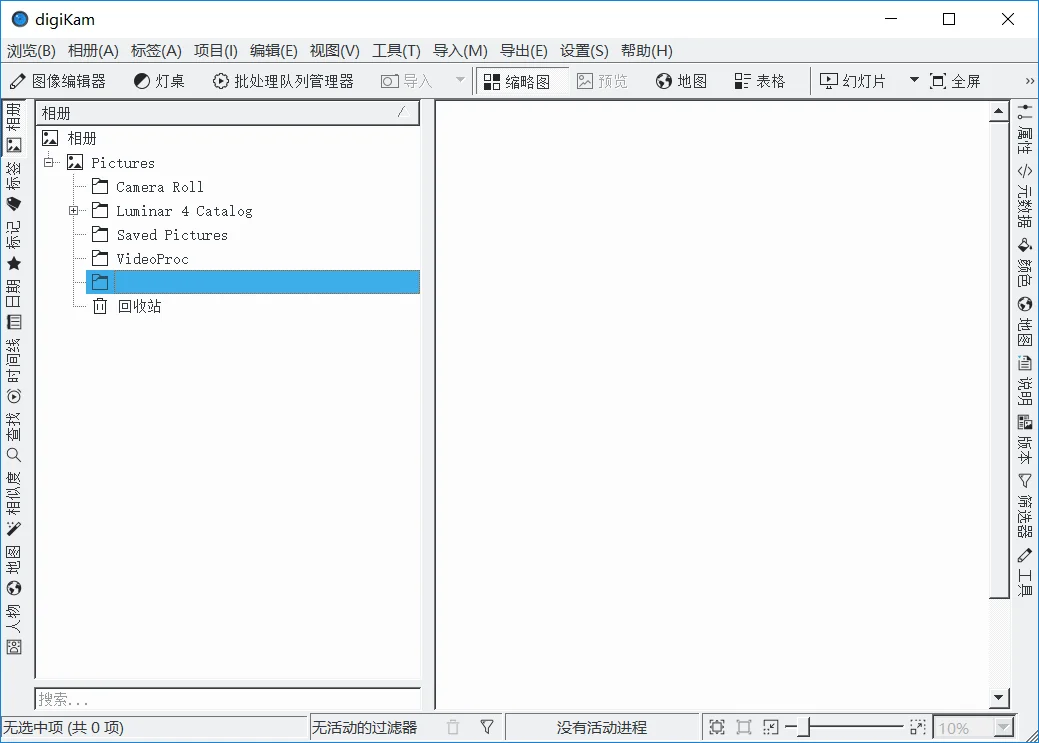The image size is (1039, 743).
Task: Open the Tools (工具) menu
Action: coord(395,50)
